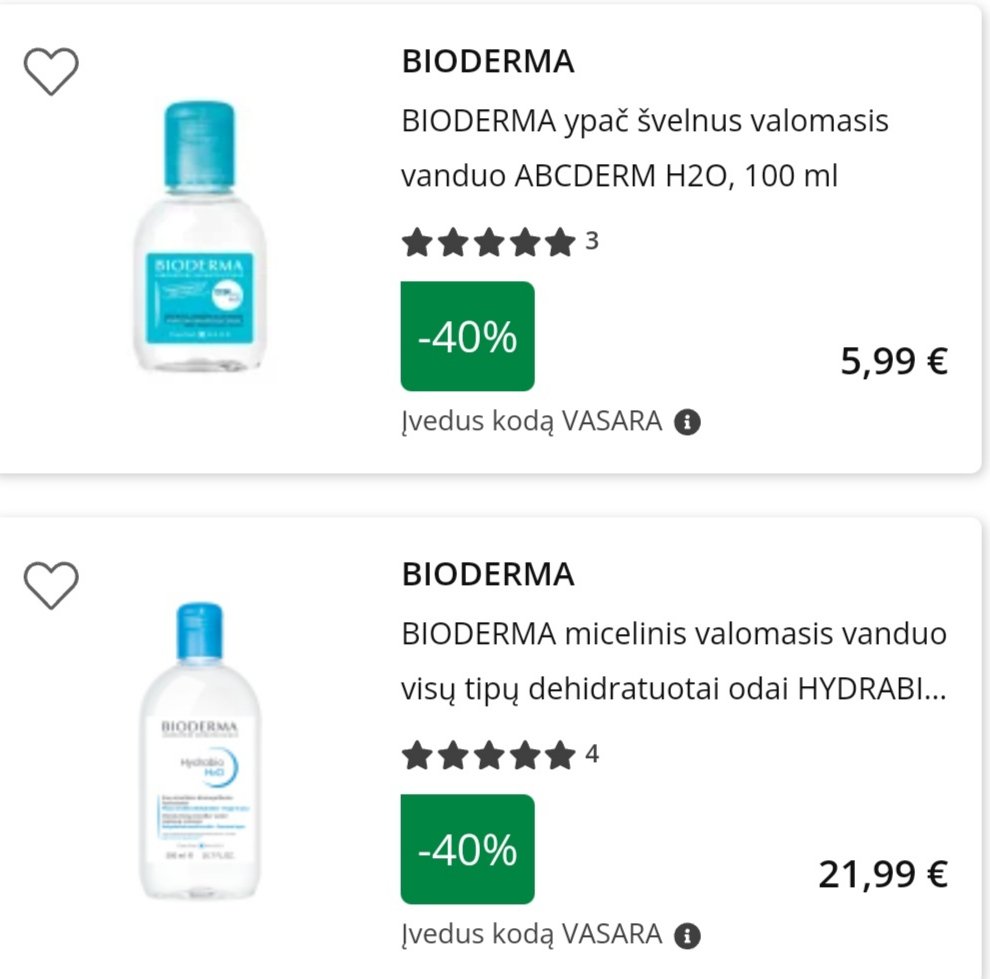
Task: Click the -40% badge on second product
Action: pos(468,850)
